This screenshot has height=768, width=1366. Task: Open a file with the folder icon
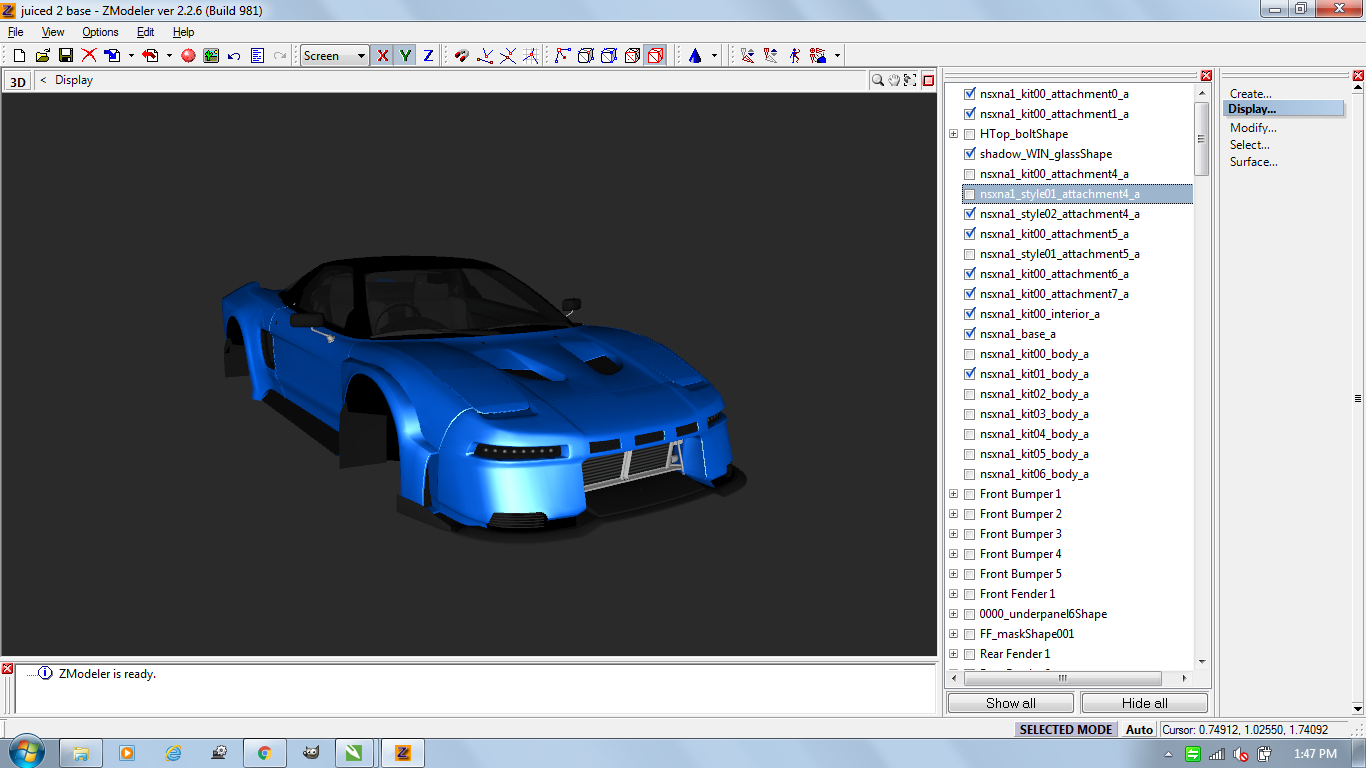pyautogui.click(x=43, y=56)
